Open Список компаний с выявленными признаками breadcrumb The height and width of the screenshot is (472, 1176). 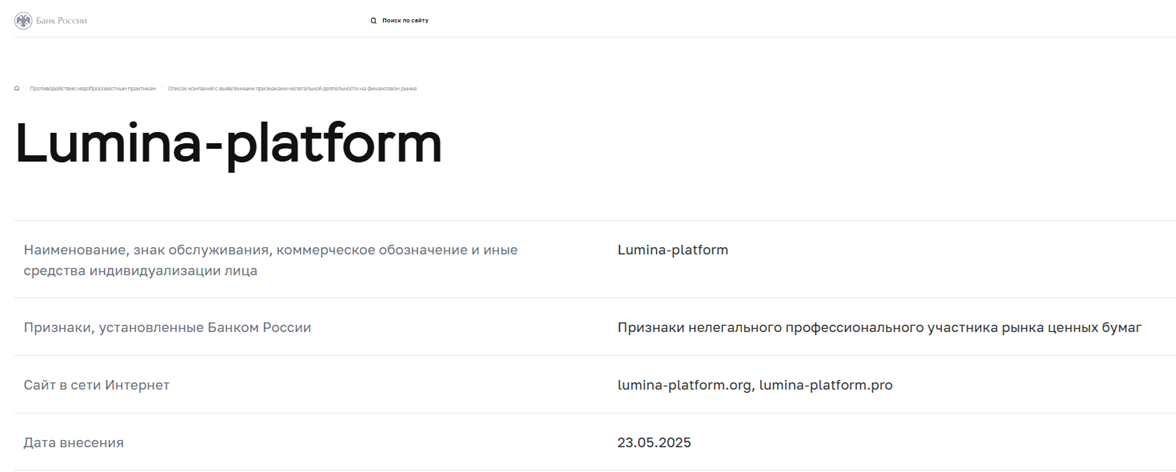pyautogui.click(x=292, y=89)
